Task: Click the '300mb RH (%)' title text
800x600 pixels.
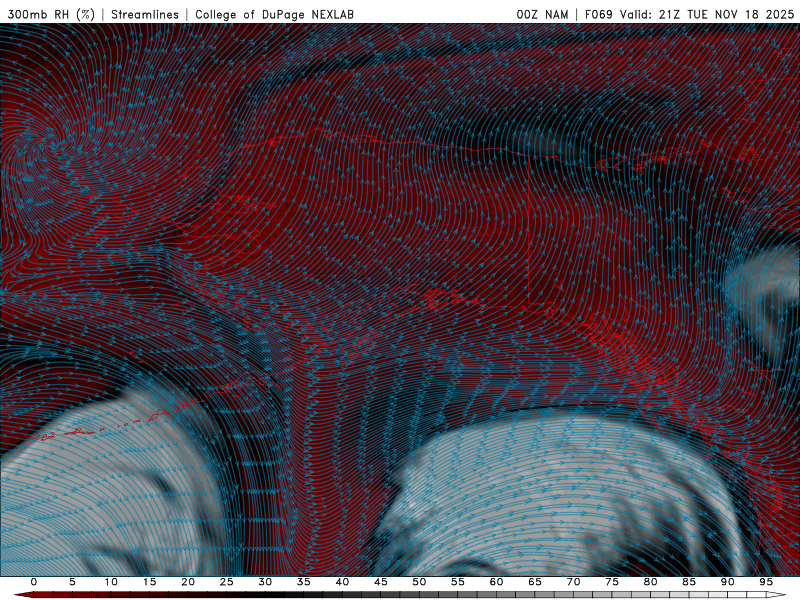Action: (52, 14)
